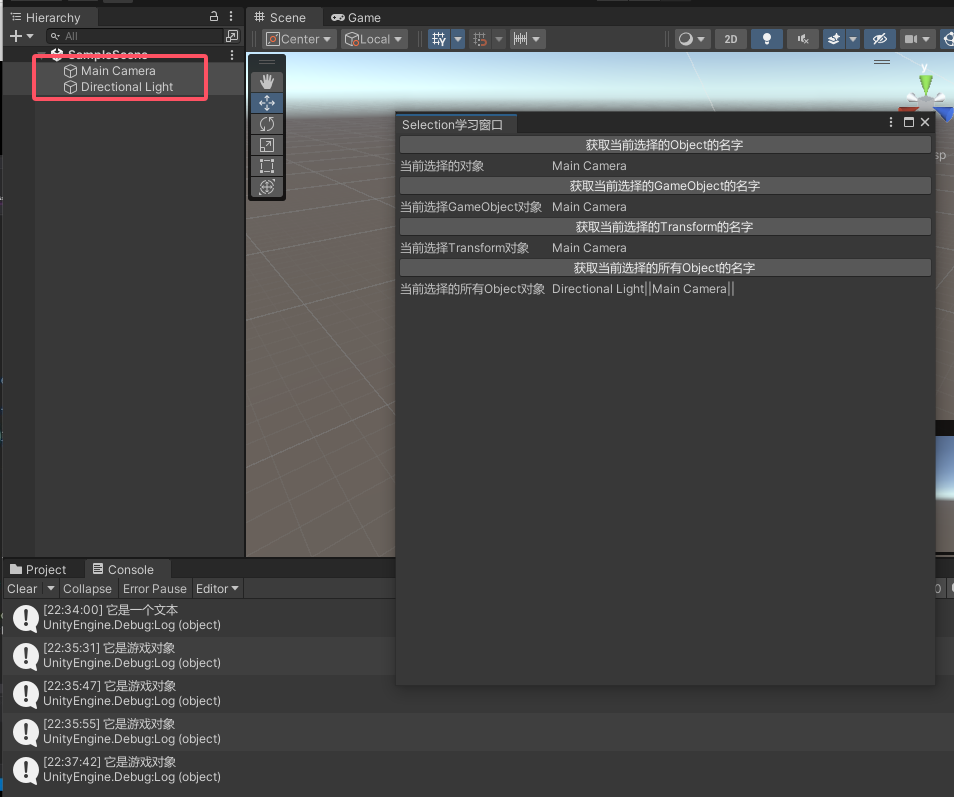Click 获取当前选择的GameObject的名字 button
954x797 pixels.
[x=665, y=186]
